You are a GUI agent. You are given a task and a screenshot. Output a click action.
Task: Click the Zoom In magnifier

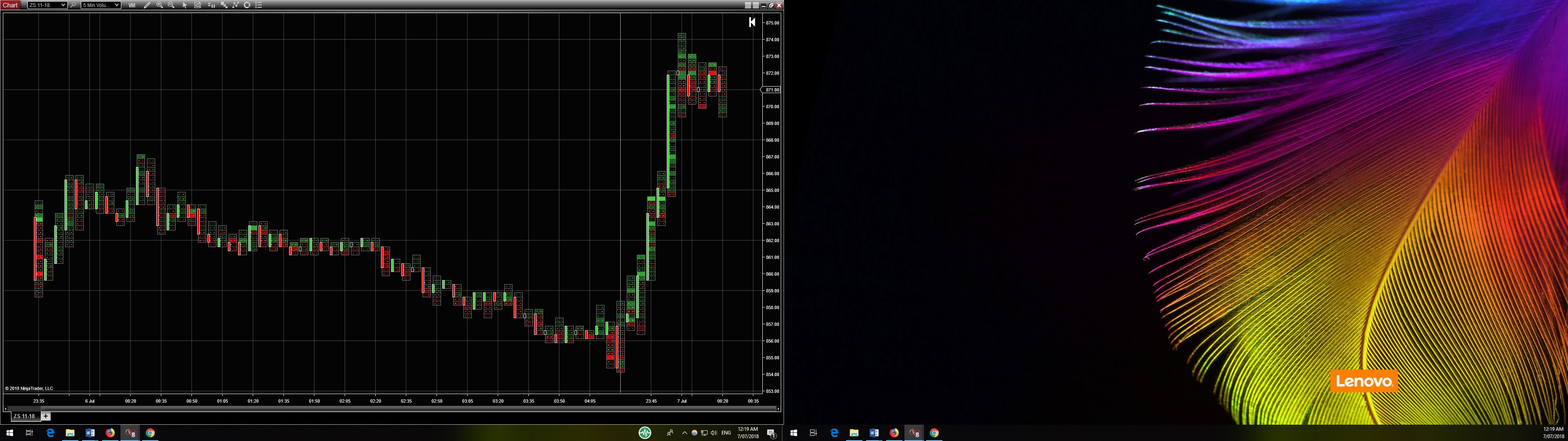[x=160, y=5]
